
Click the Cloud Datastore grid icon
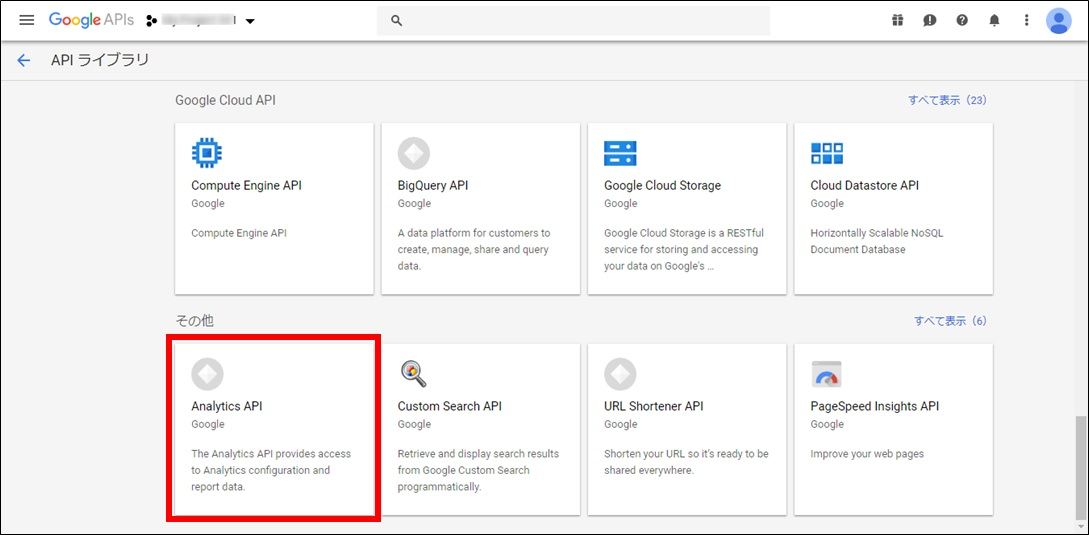click(x=826, y=153)
